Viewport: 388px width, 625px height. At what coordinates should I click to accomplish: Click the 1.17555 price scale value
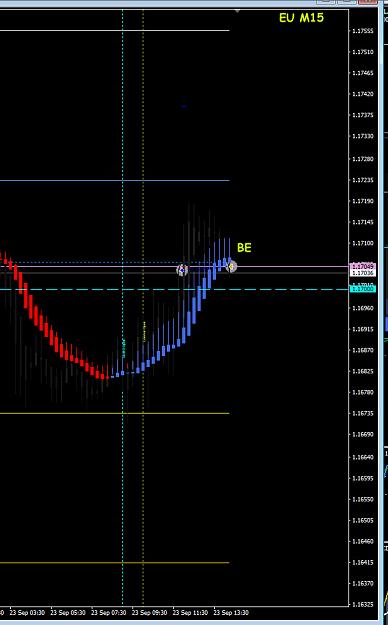coord(363,31)
